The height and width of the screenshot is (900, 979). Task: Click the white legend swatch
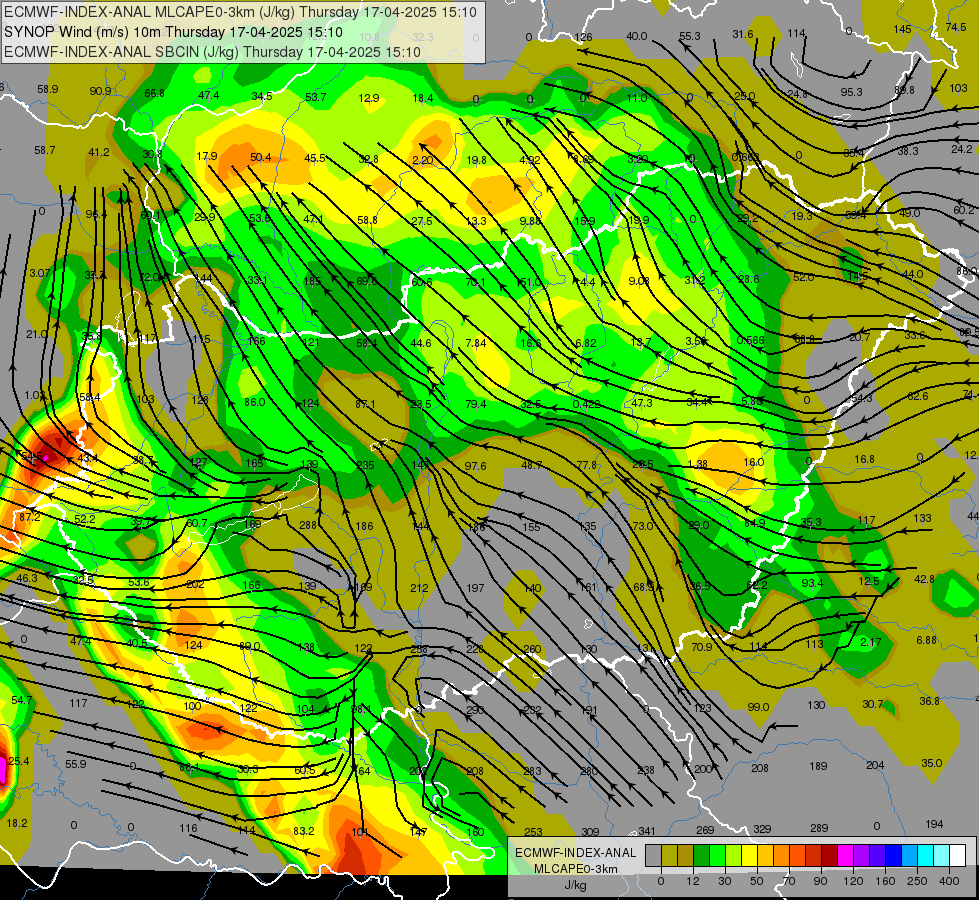click(958, 855)
